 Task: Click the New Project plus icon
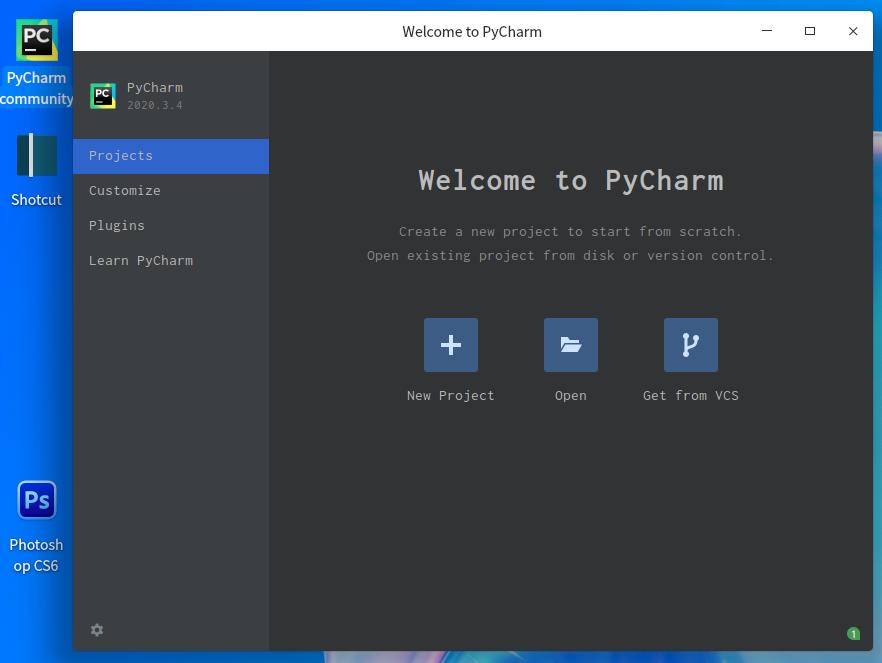click(450, 345)
